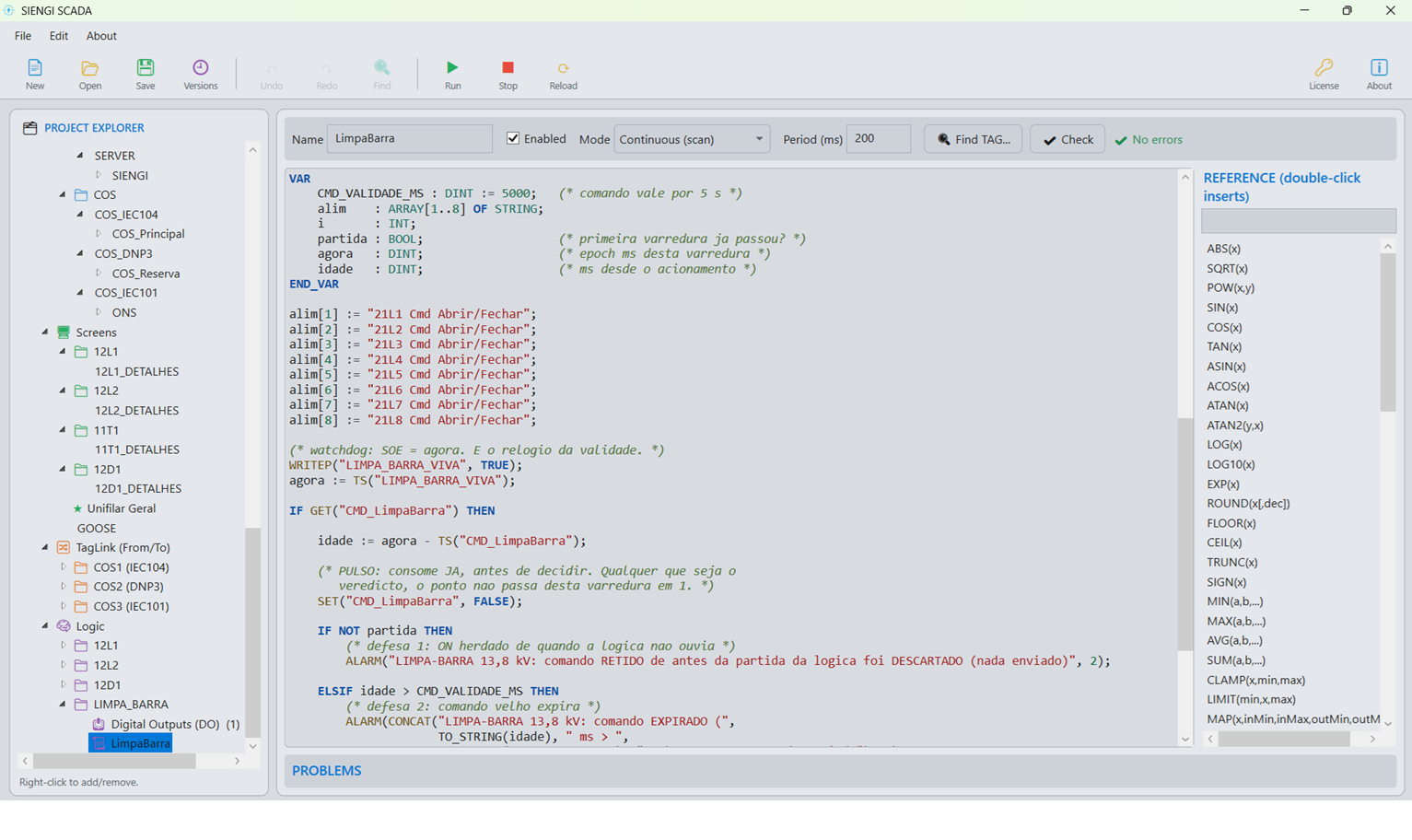Click the Name field containing LimpaBarra
This screenshot has height=840, width=1412.
[x=410, y=138]
